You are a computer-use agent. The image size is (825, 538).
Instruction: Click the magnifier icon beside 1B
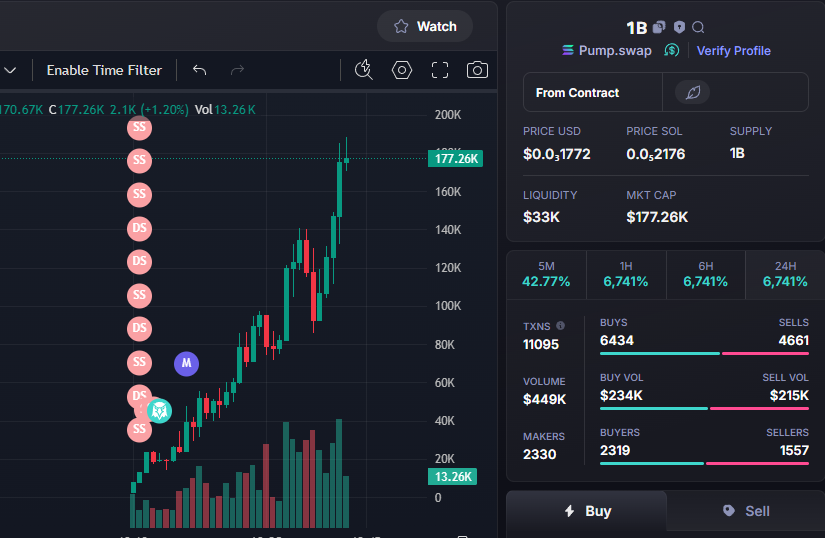(698, 27)
